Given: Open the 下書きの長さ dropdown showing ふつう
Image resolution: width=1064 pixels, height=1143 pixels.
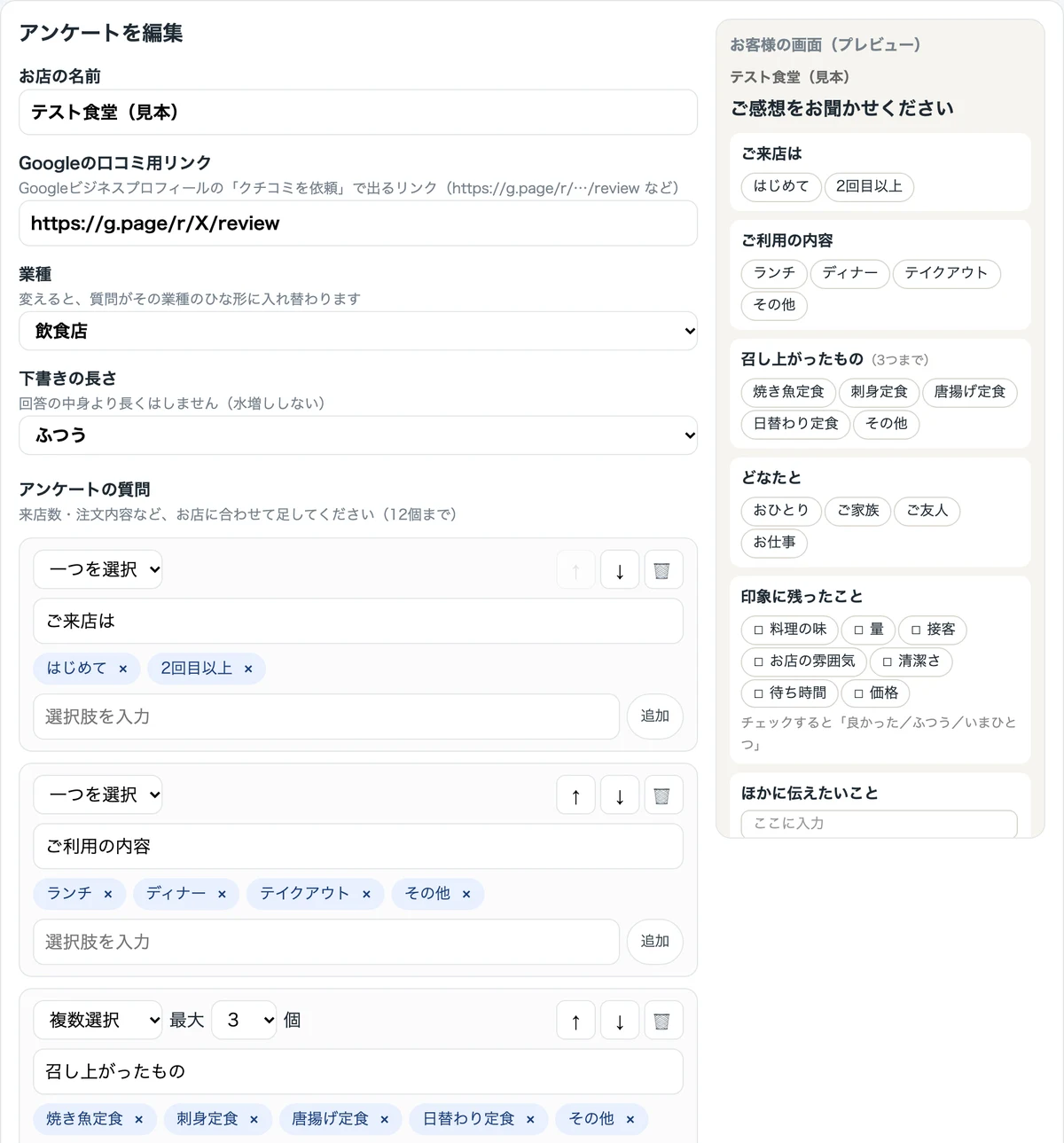Looking at the screenshot, I should coord(358,435).
